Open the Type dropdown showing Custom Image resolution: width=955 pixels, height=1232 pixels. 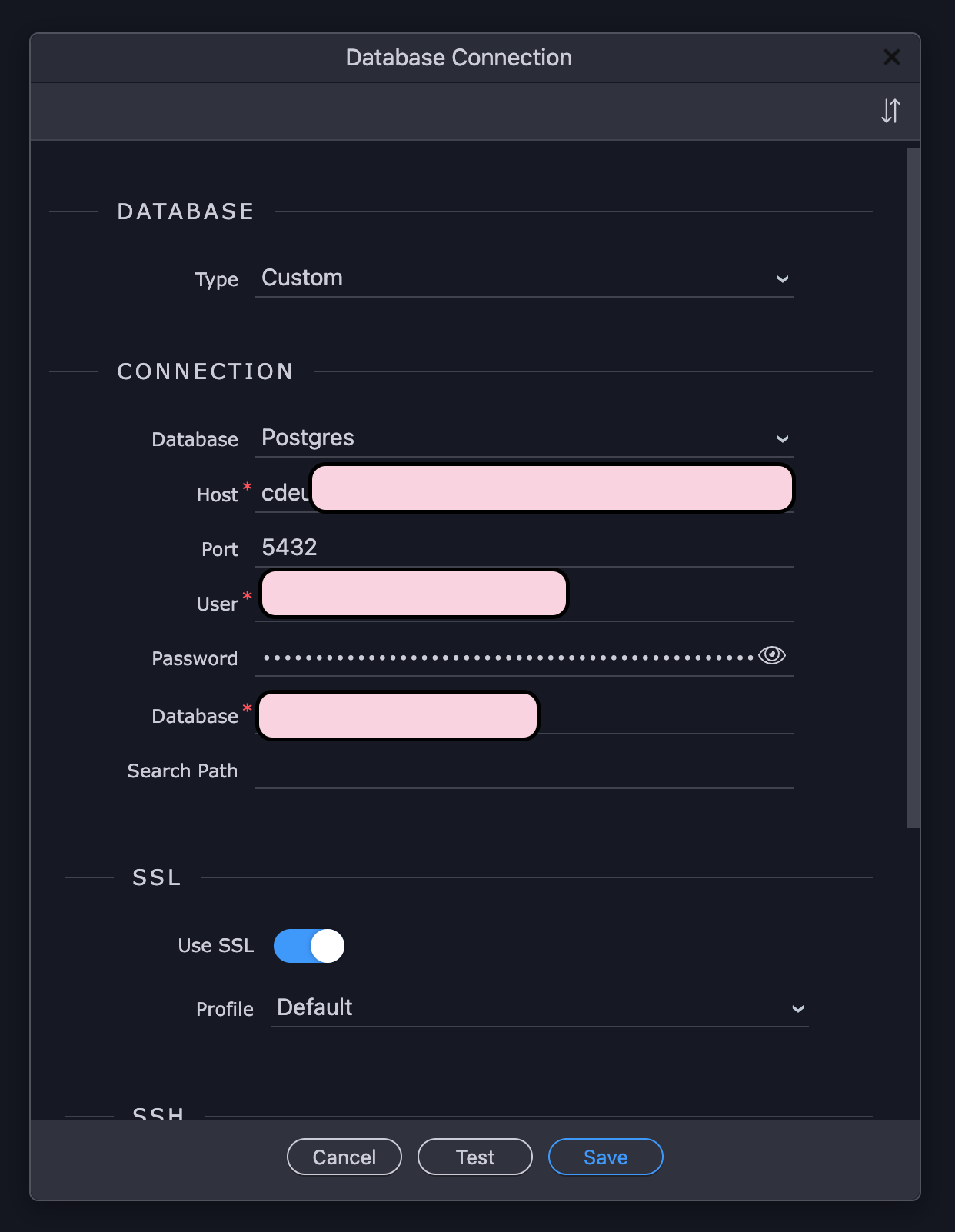coord(524,278)
